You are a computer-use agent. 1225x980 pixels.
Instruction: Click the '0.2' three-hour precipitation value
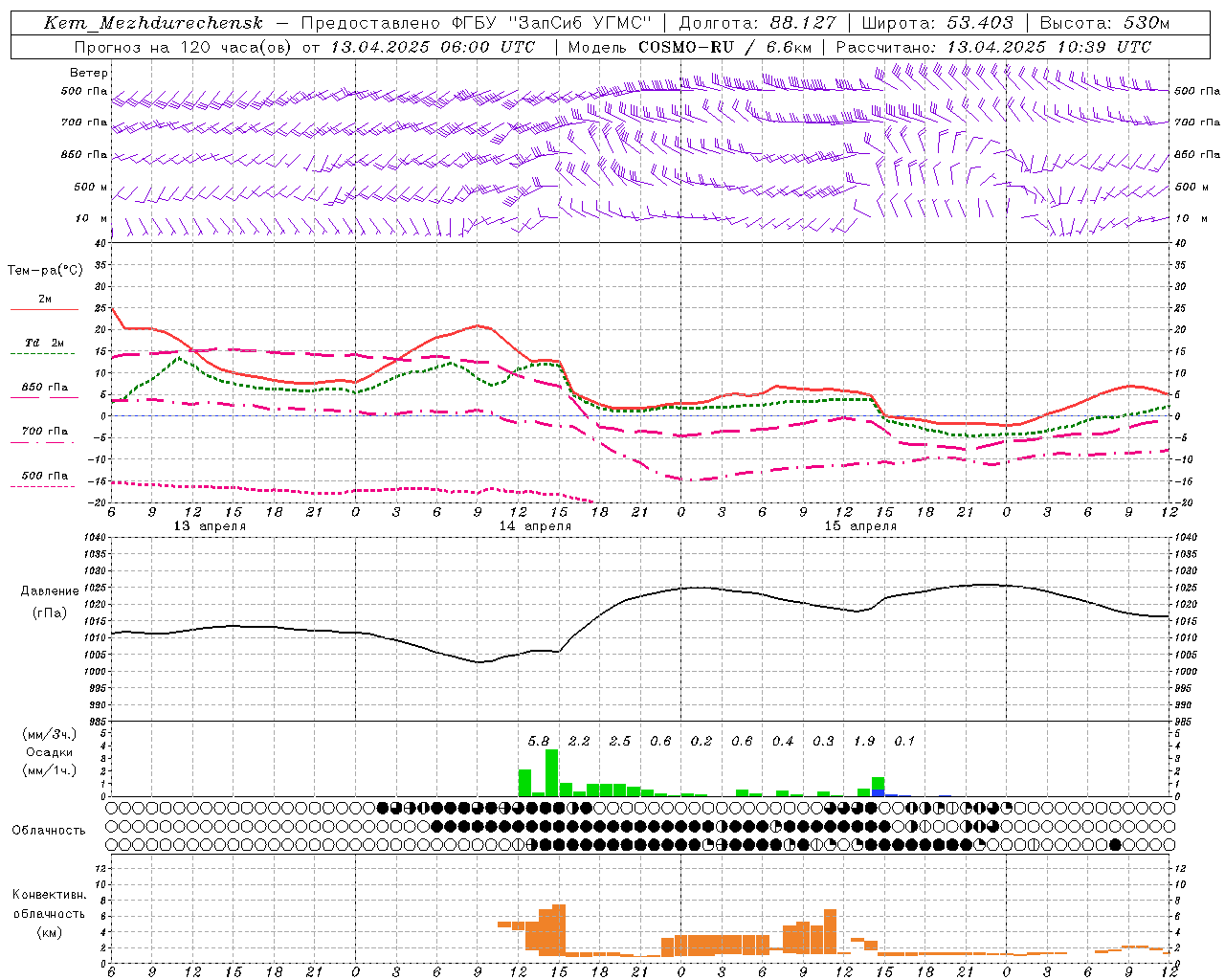(x=702, y=741)
